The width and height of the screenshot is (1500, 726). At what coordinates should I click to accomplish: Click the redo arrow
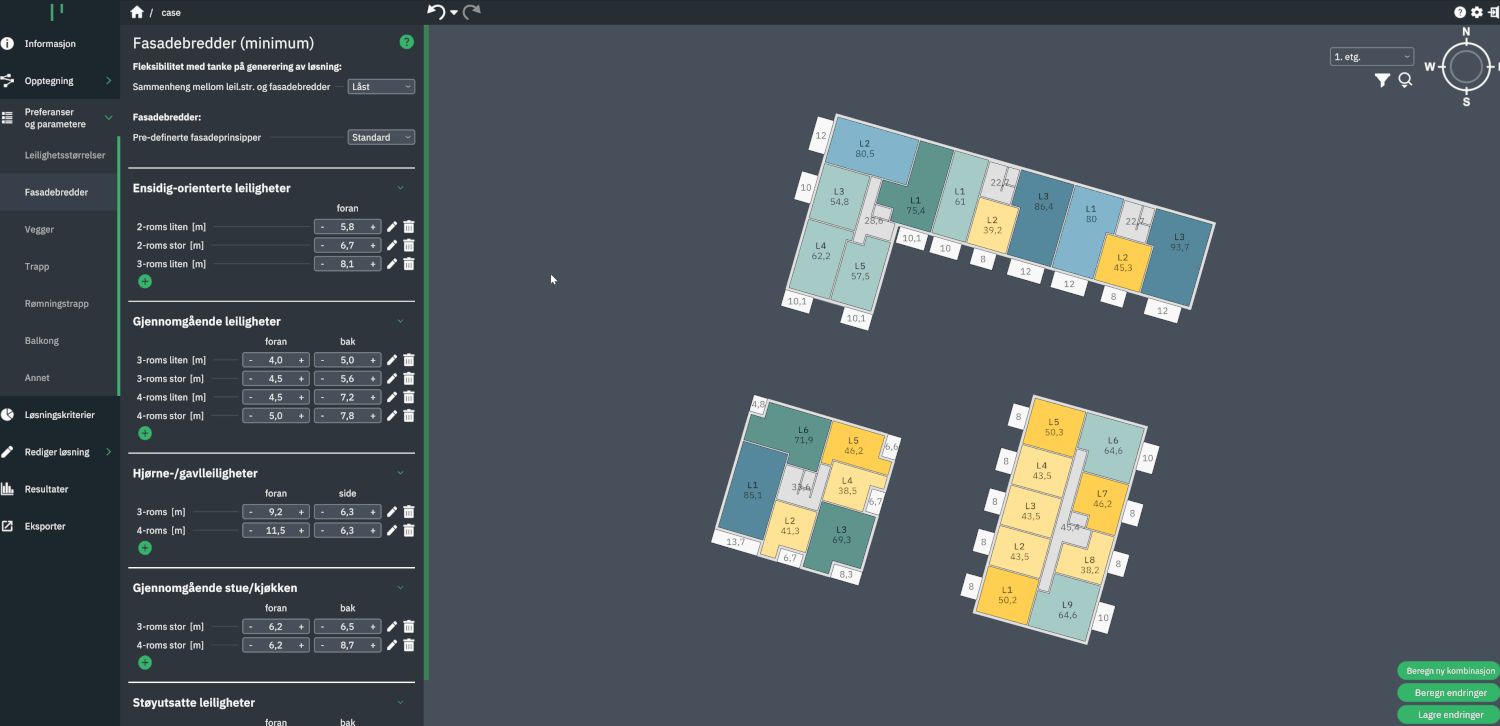472,11
